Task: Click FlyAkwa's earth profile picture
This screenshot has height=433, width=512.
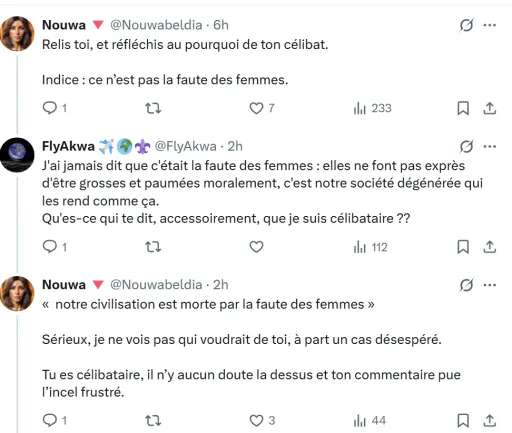Action: [17, 155]
